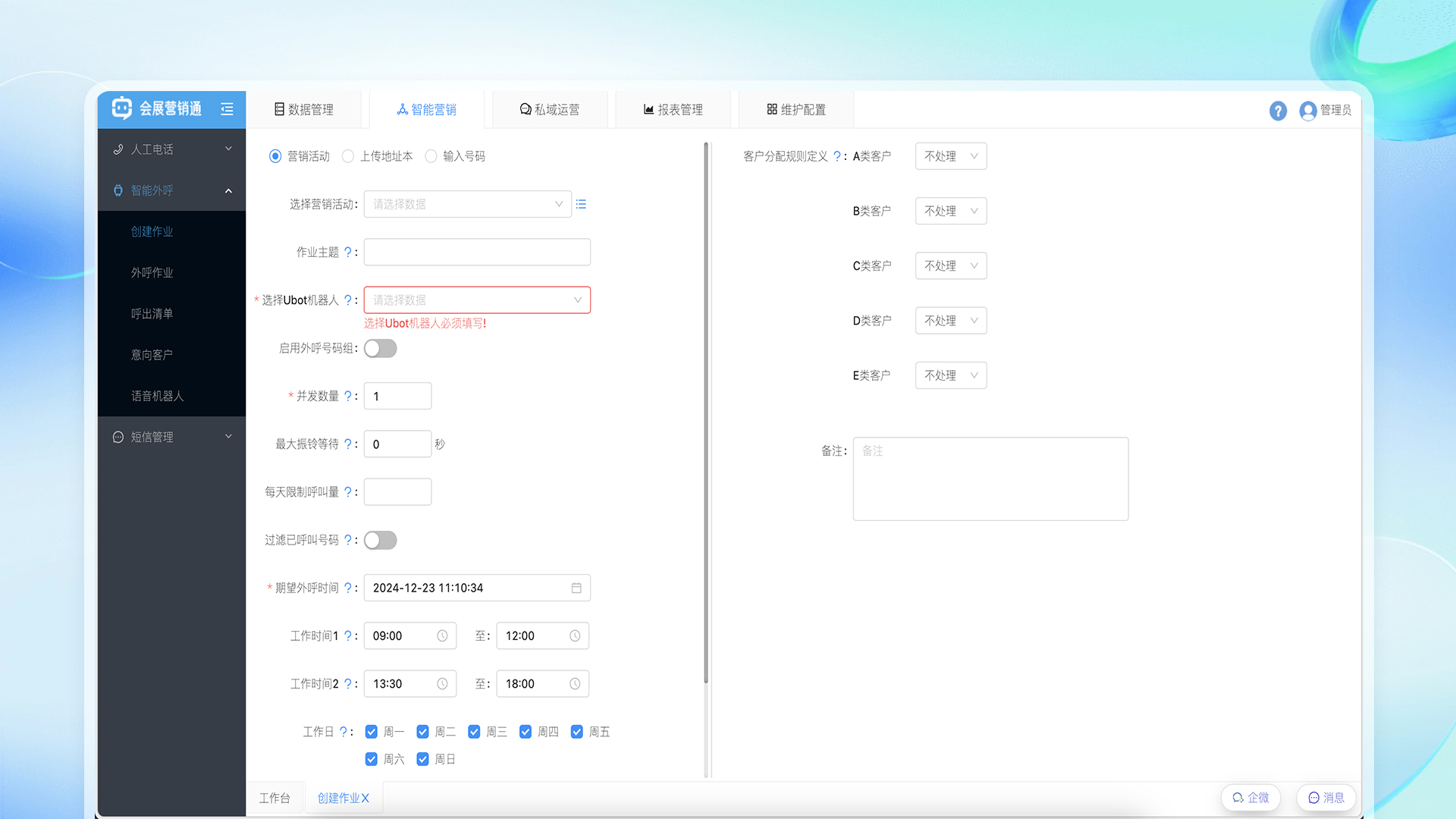Select the 上传地址本 radio button
Image resolution: width=1456 pixels, height=819 pixels.
348,156
